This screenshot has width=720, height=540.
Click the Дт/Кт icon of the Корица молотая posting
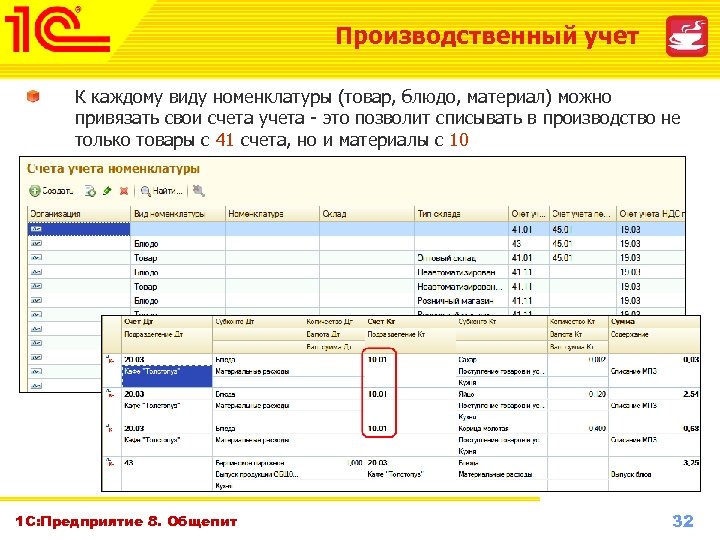(109, 428)
